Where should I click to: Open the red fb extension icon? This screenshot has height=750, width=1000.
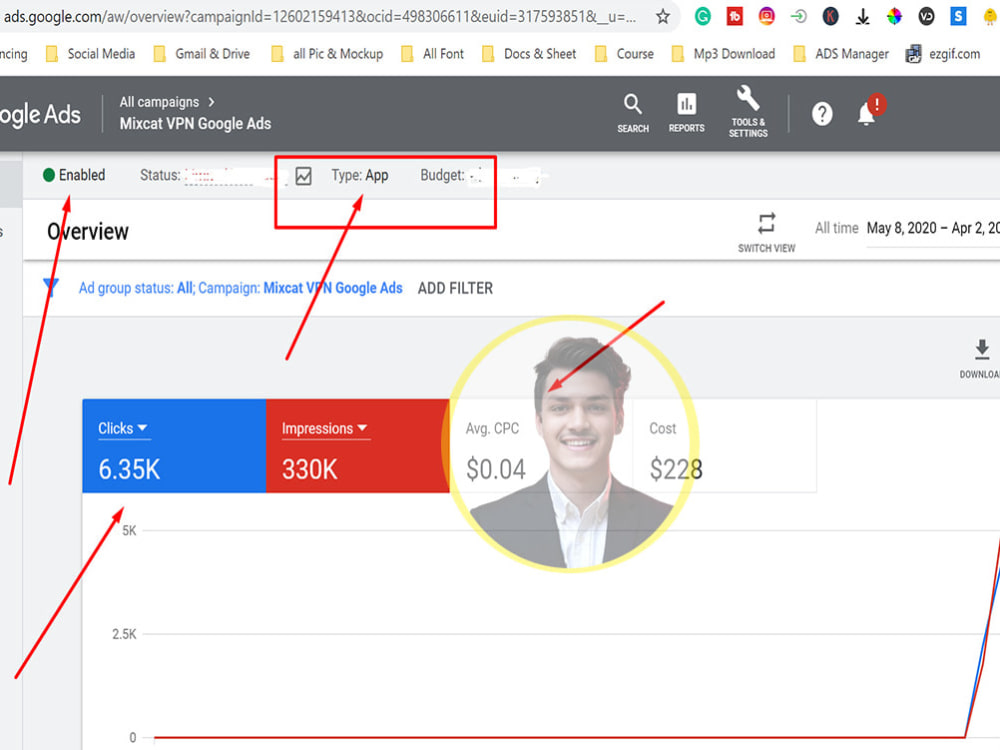(x=735, y=17)
